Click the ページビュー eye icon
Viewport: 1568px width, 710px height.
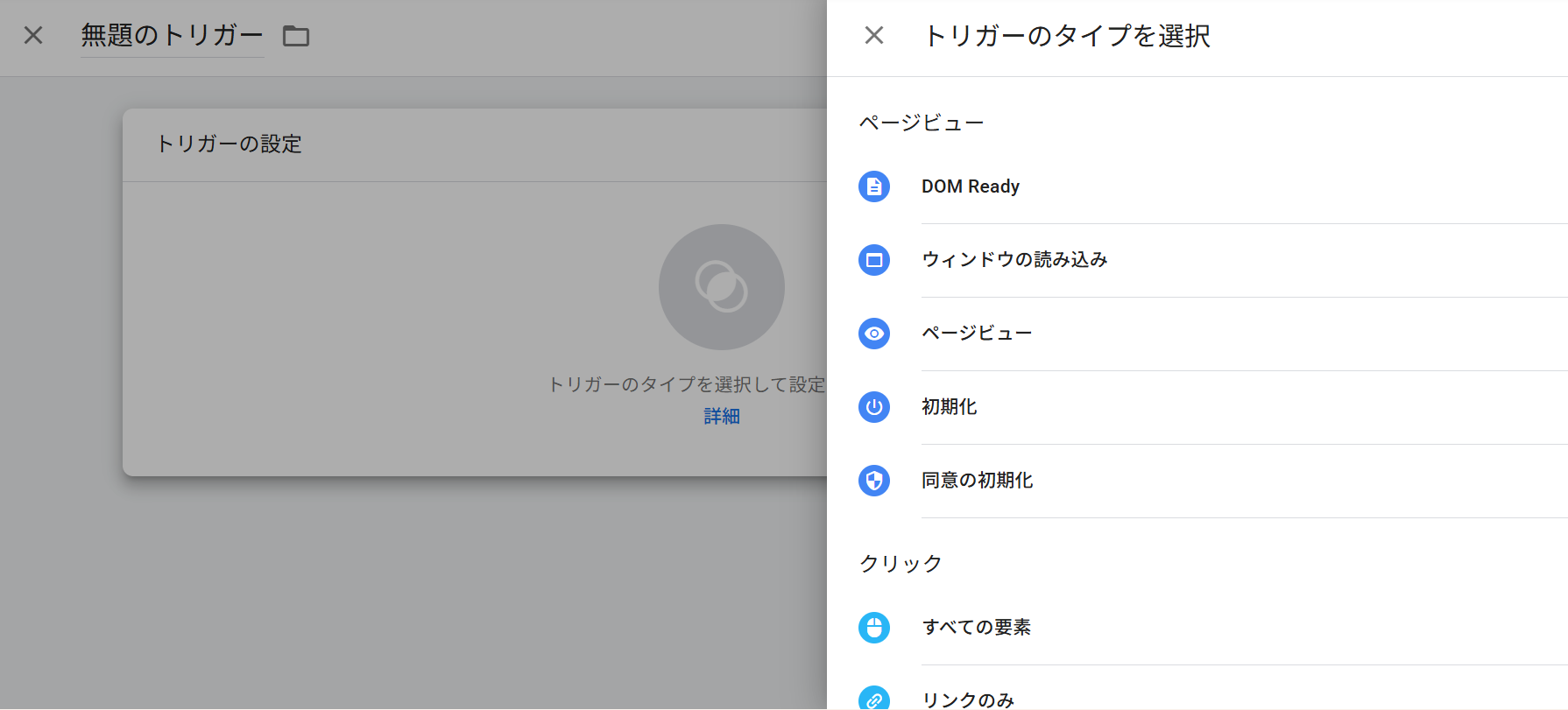pos(873,334)
